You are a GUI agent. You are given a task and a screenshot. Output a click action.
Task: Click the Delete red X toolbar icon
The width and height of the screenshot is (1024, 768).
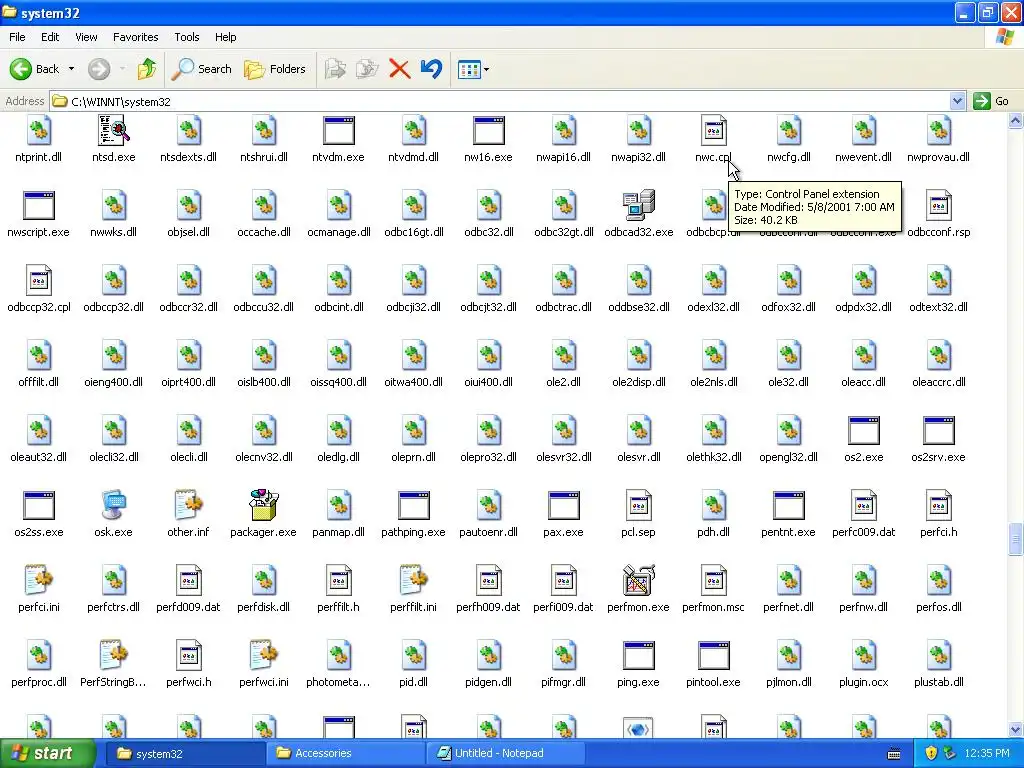pos(399,69)
